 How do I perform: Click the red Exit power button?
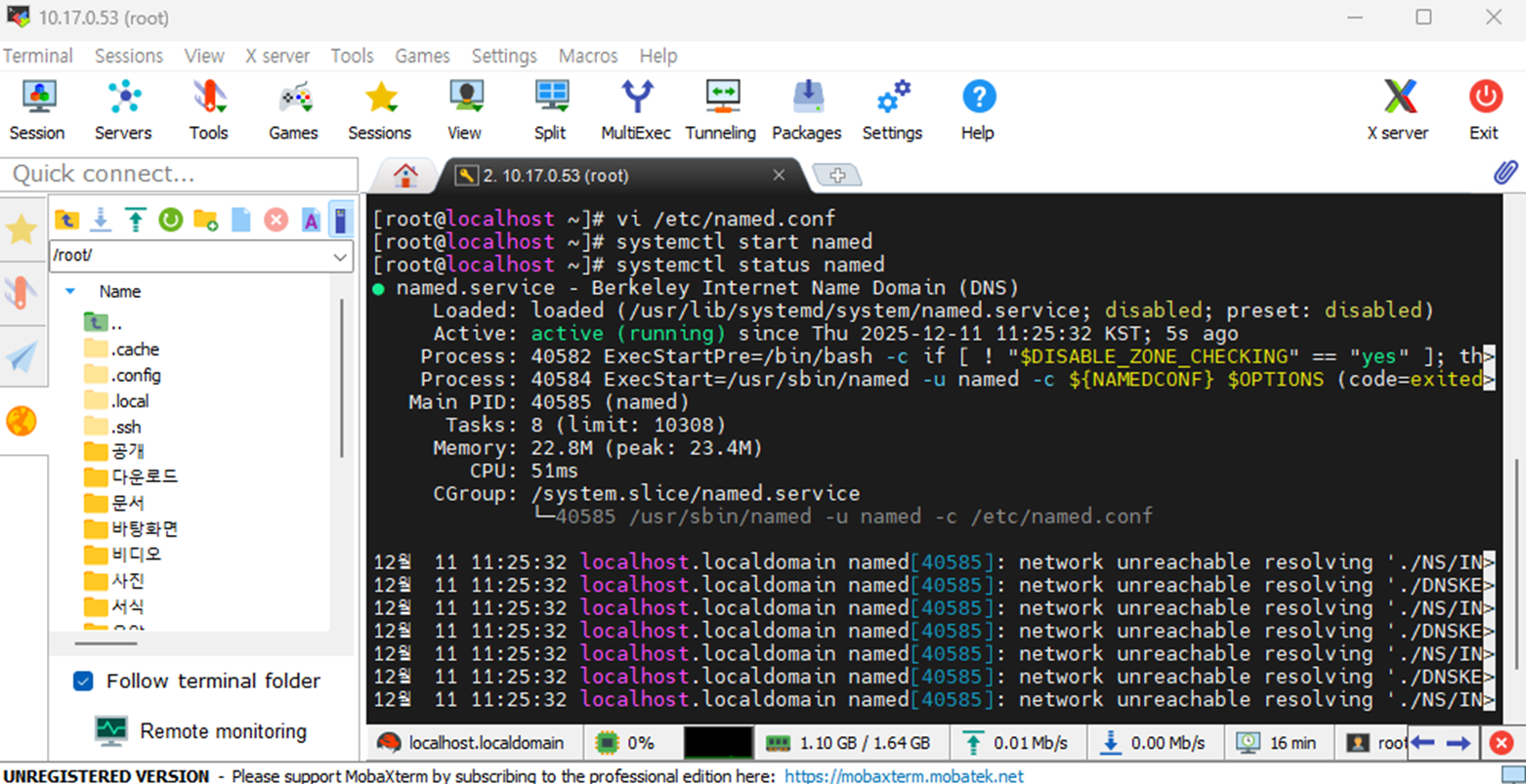[x=1484, y=110]
